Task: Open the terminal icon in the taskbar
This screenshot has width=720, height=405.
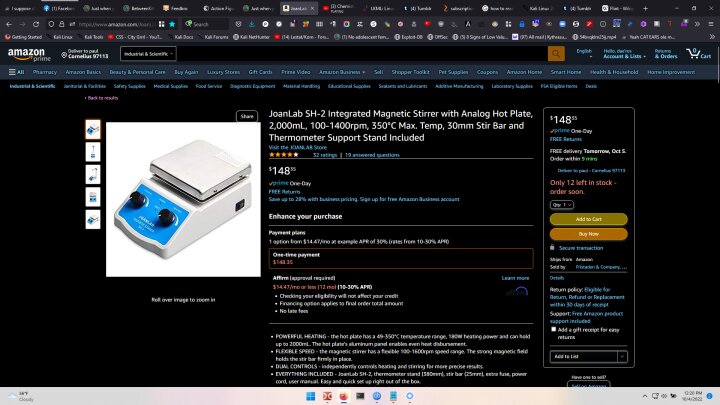Action: coord(360,396)
